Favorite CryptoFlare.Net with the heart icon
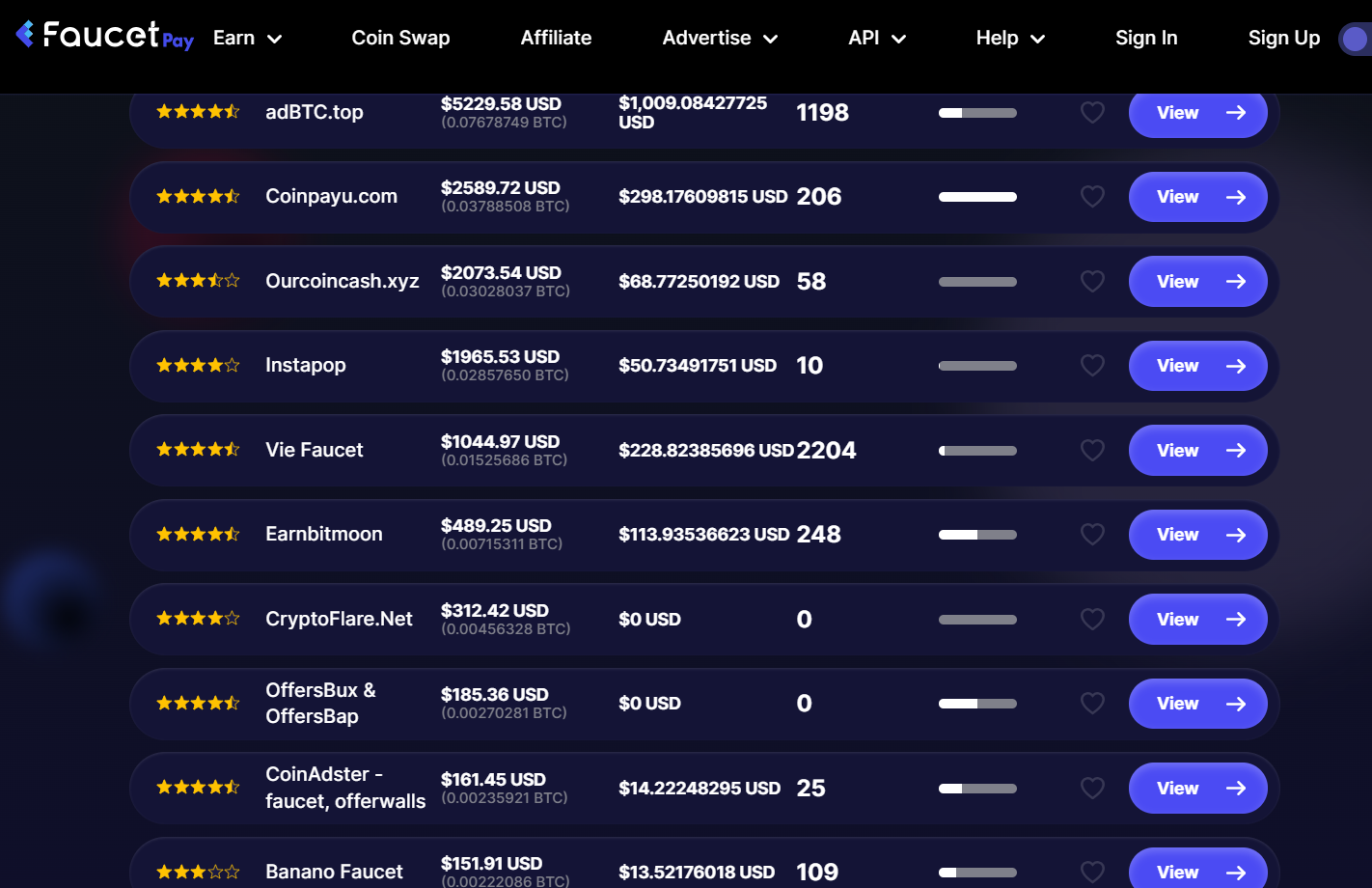 tap(1092, 620)
